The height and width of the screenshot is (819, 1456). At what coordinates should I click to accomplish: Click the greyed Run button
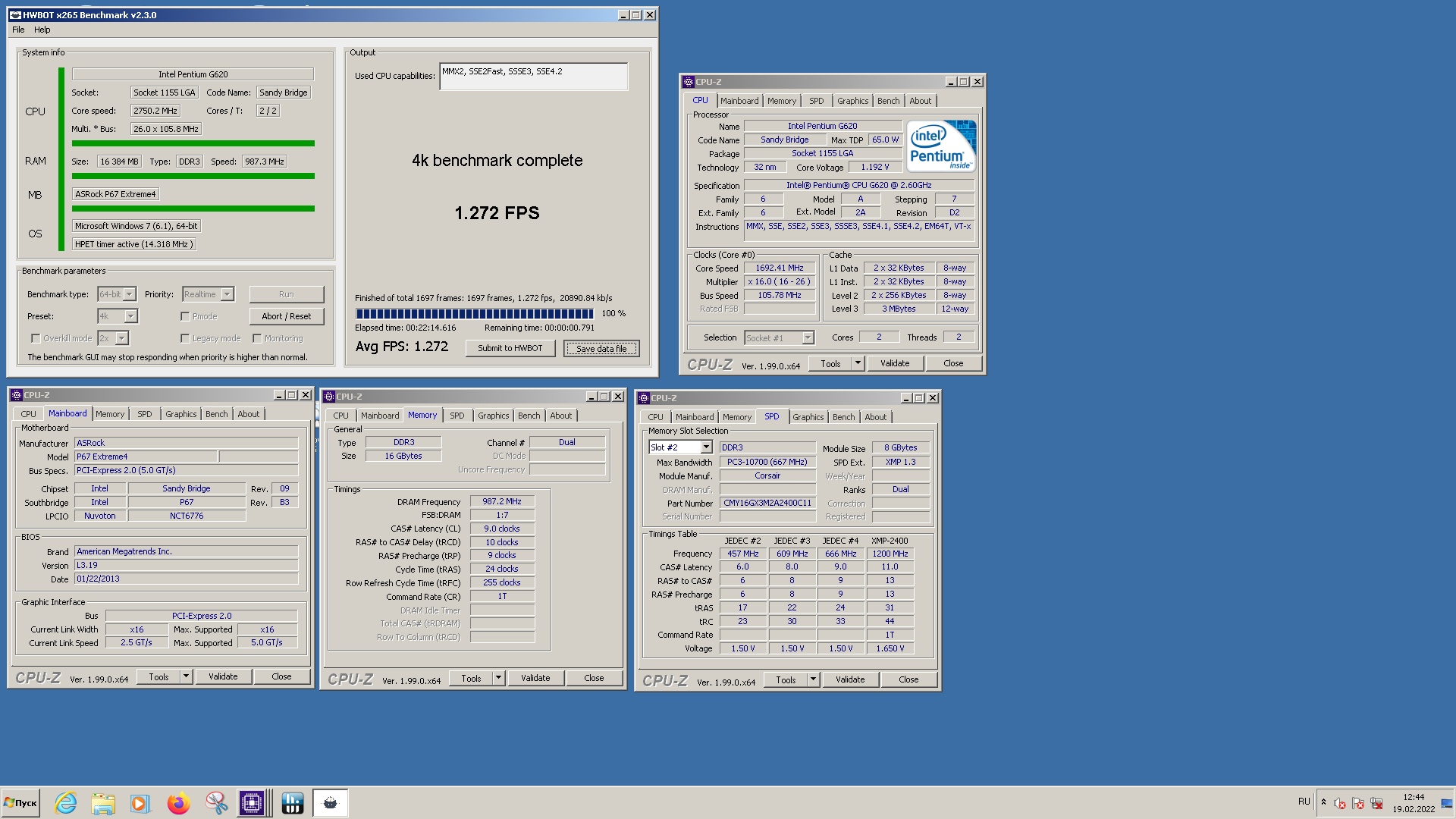pos(286,294)
